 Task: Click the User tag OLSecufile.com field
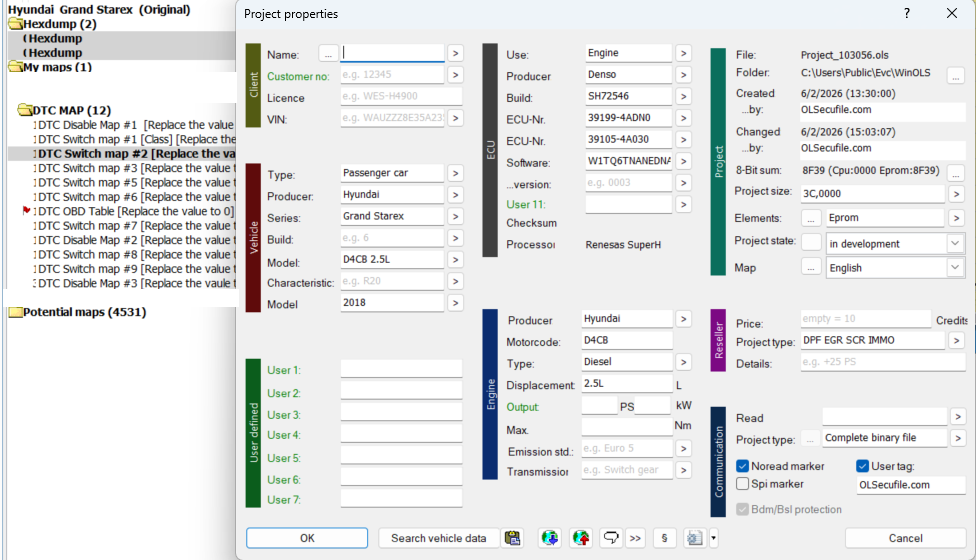click(x=911, y=485)
